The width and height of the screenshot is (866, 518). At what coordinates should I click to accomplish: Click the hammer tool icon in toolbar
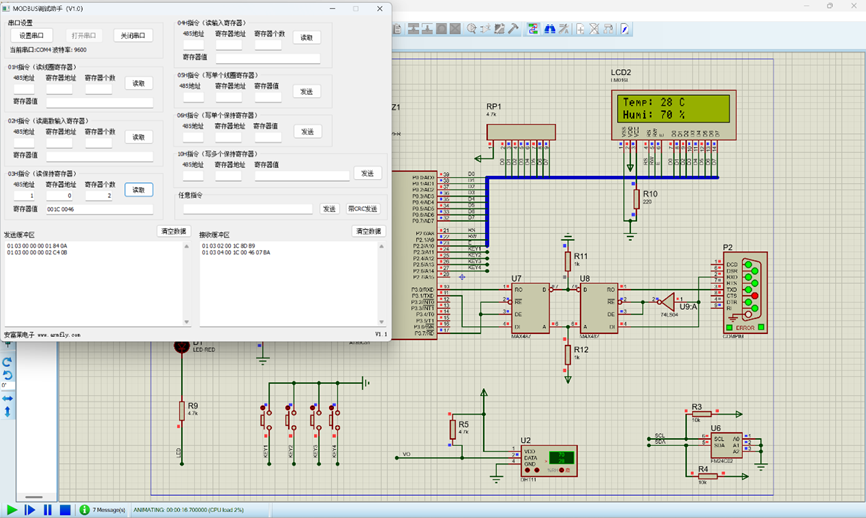point(513,29)
